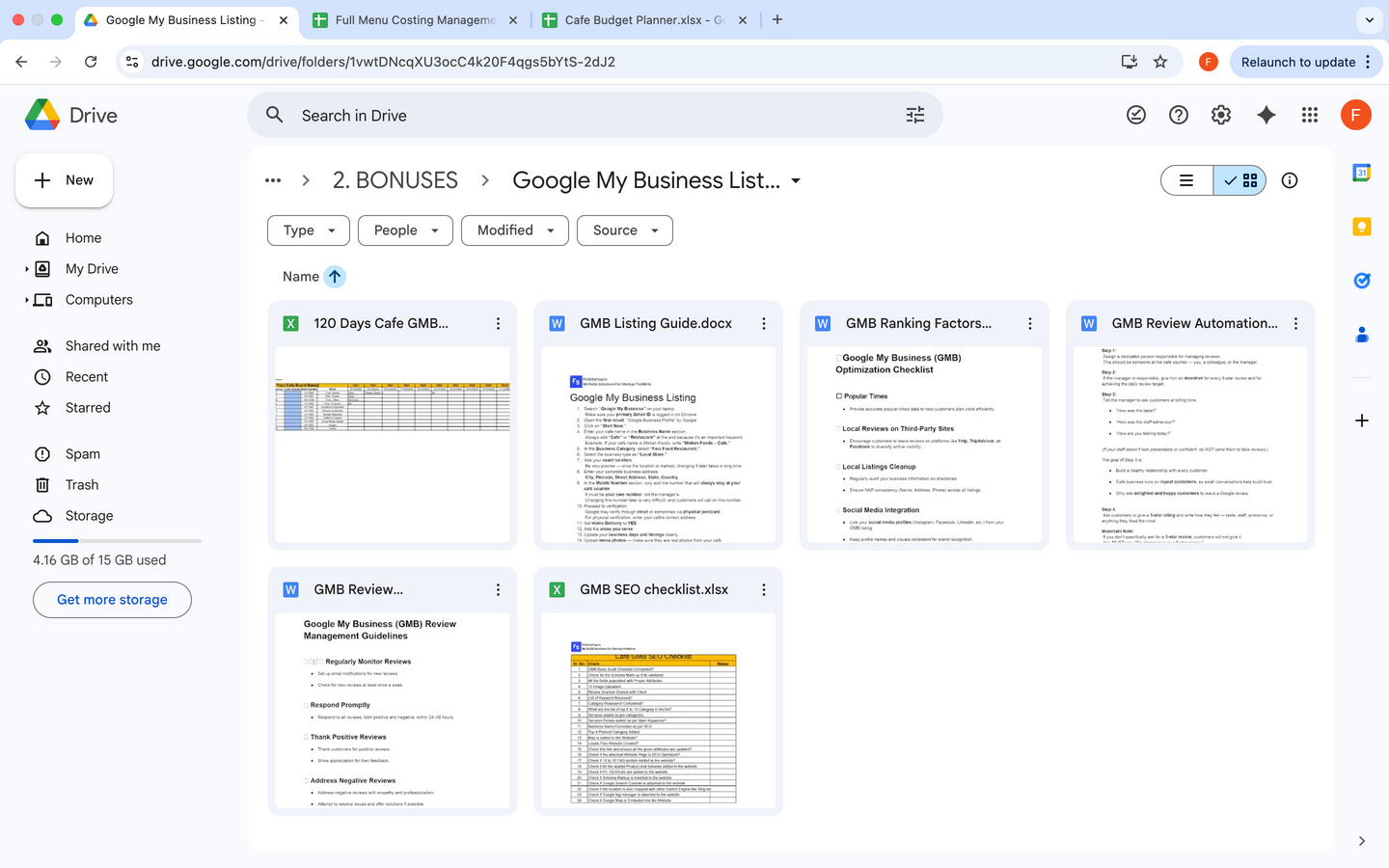Expand the Type filter dropdown

coord(309,231)
